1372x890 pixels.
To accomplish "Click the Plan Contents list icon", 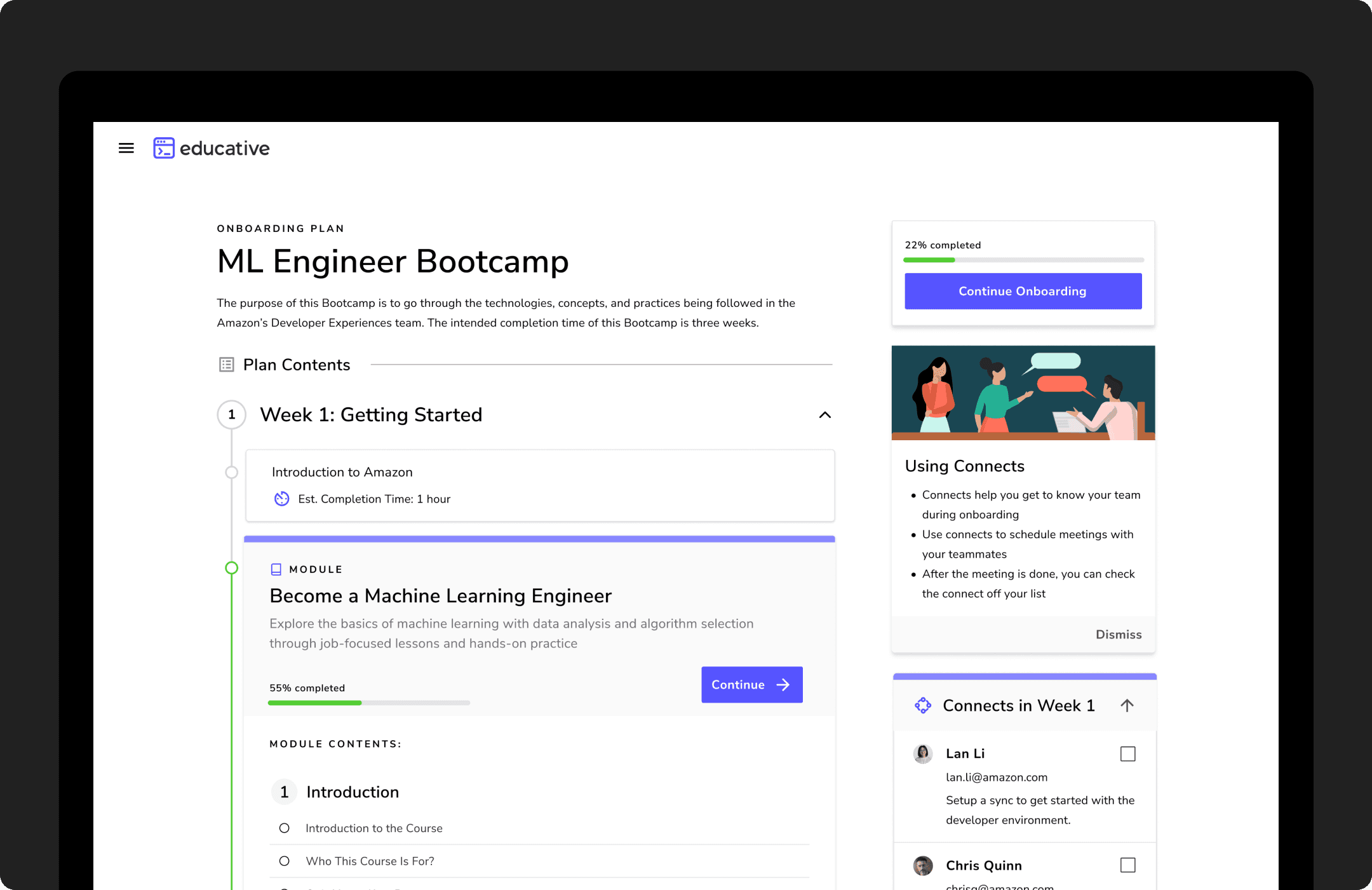I will point(227,365).
